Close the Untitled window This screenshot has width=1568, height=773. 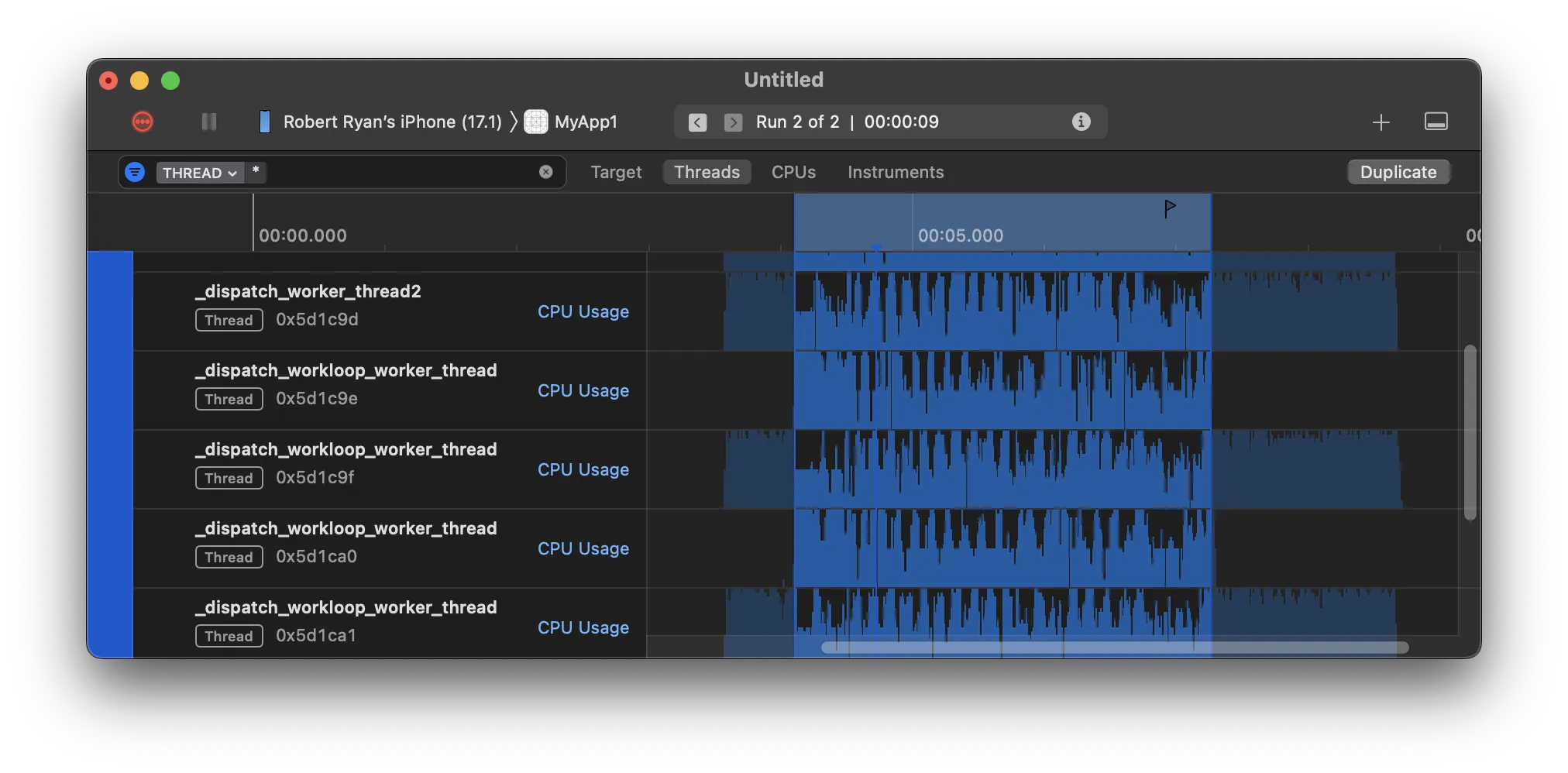(108, 81)
